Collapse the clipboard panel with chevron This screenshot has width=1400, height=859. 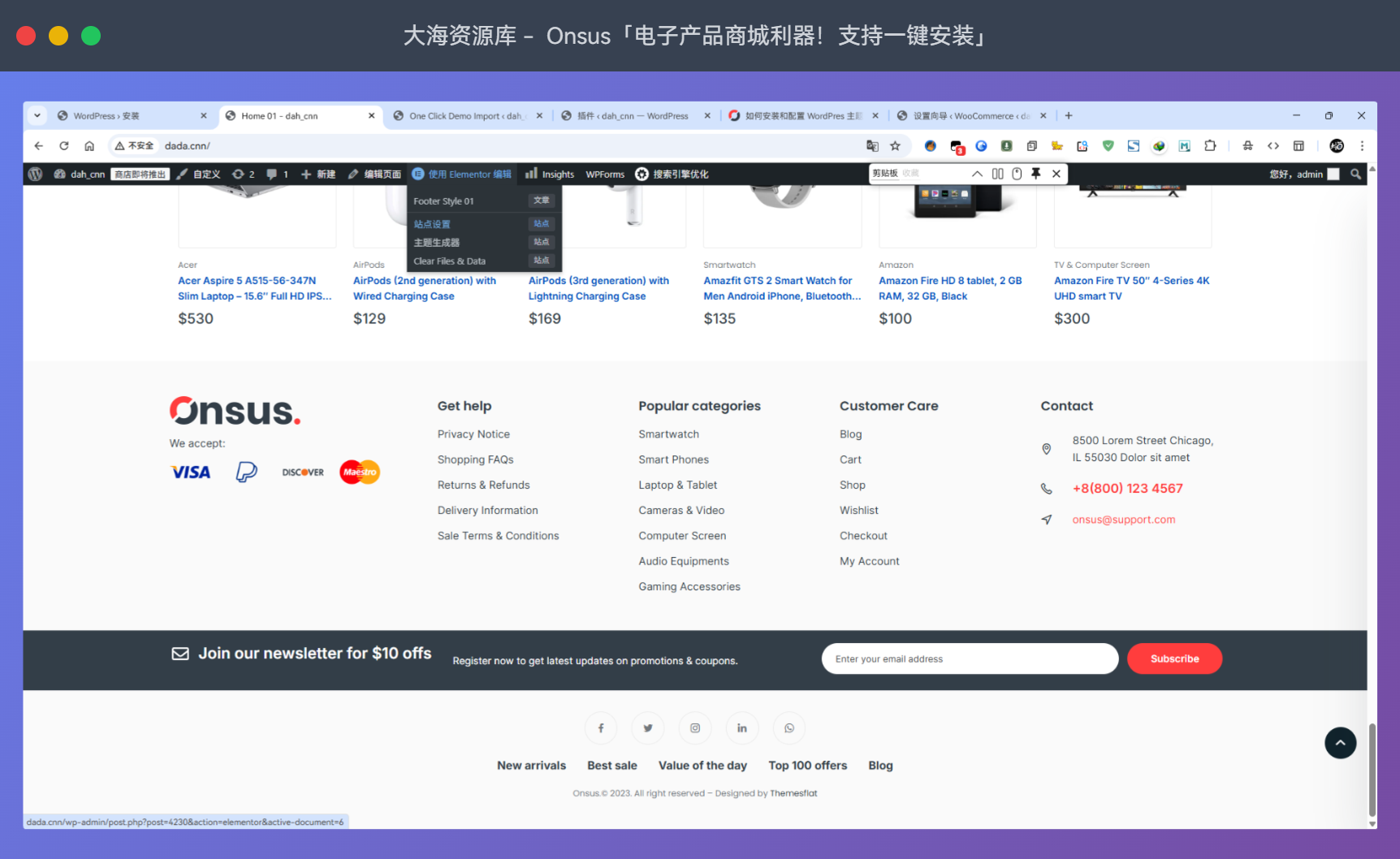[977, 174]
